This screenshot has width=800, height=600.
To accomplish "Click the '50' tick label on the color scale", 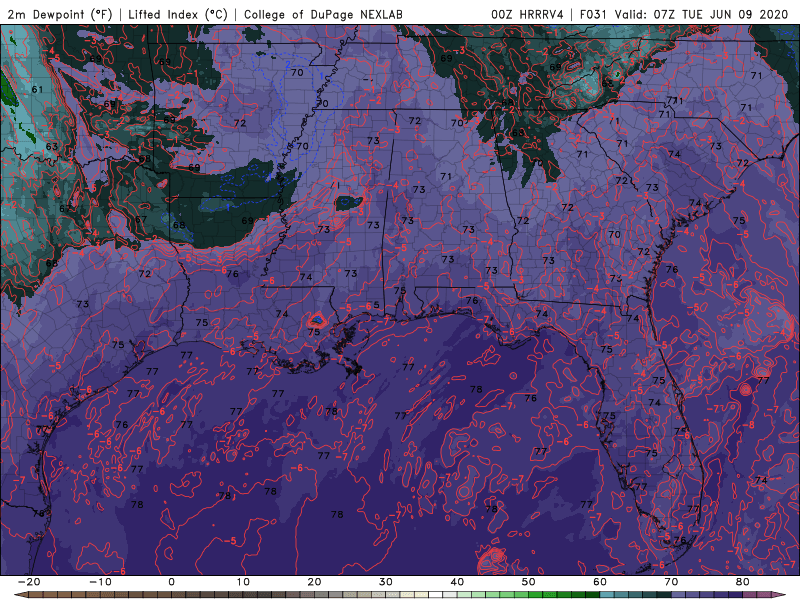I will click(529, 582).
